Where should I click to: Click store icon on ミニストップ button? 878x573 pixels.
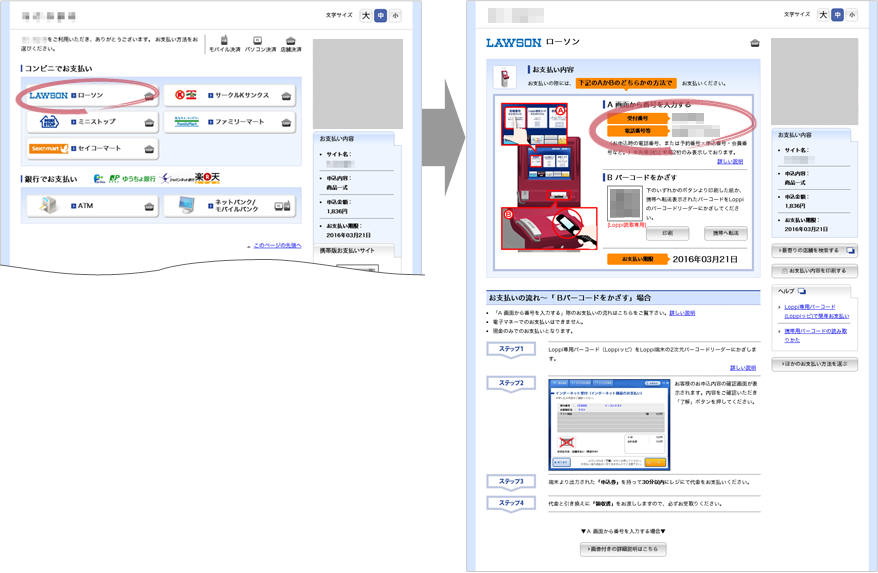click(149, 123)
